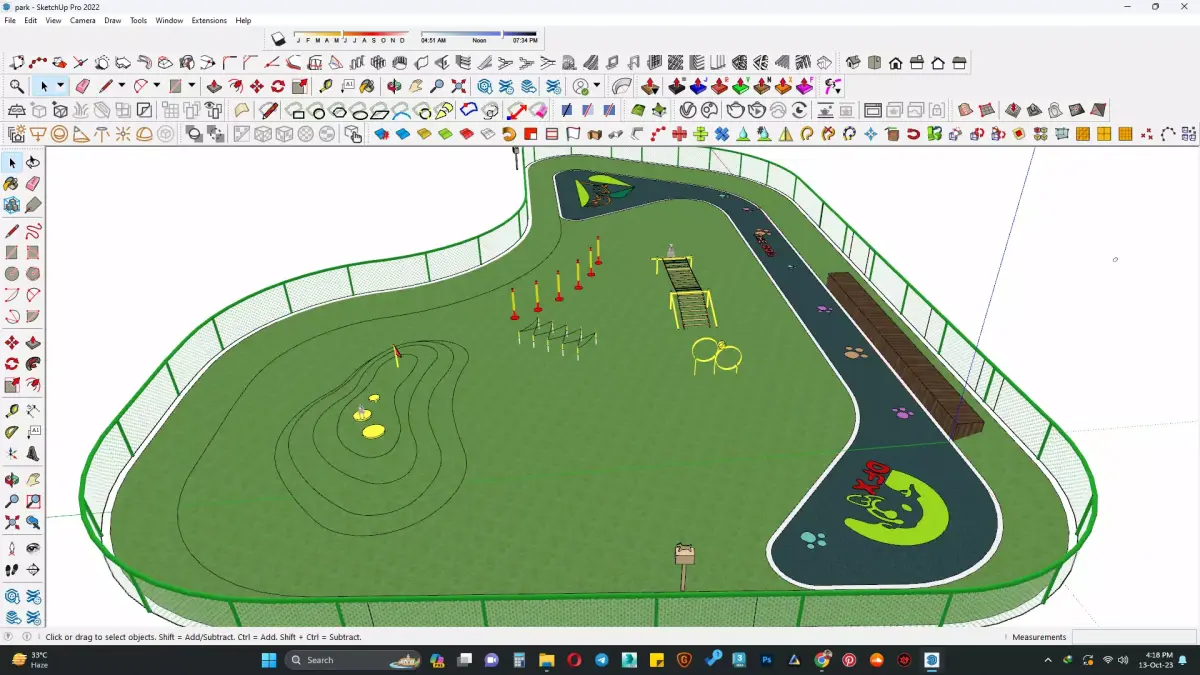Screen dimensions: 1200x675
Task: Click the Measurements input box
Action: point(1133,637)
